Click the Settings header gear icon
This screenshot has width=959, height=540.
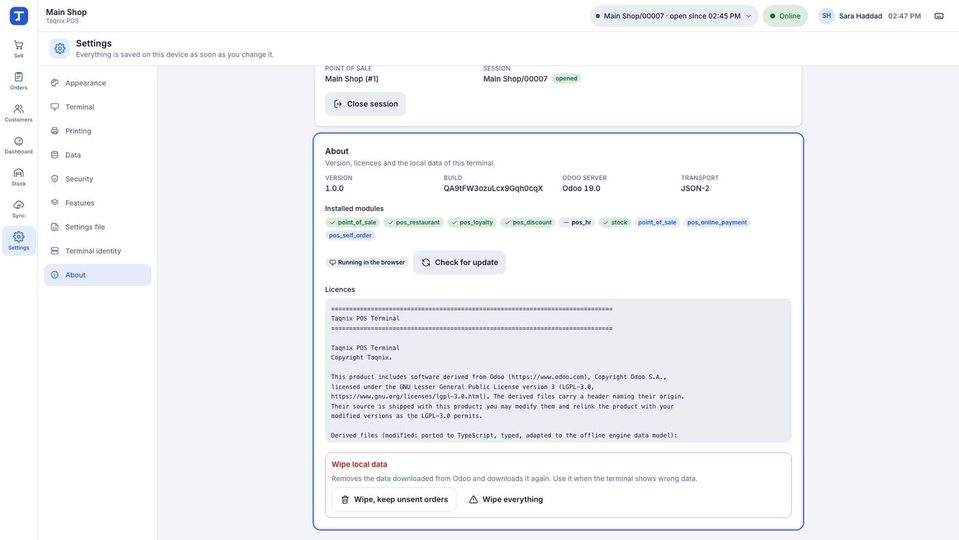(60, 48)
